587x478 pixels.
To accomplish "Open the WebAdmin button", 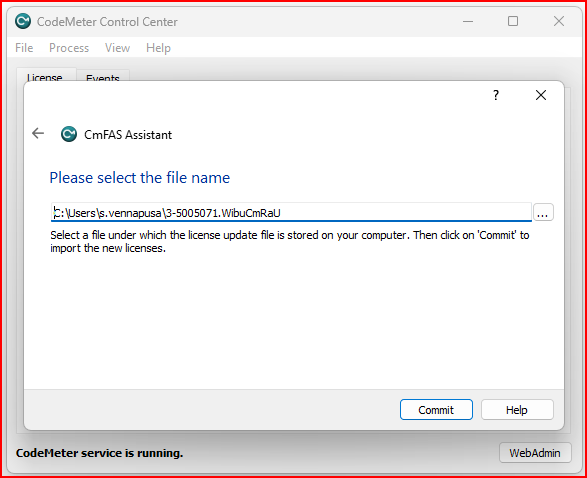I will (535, 453).
